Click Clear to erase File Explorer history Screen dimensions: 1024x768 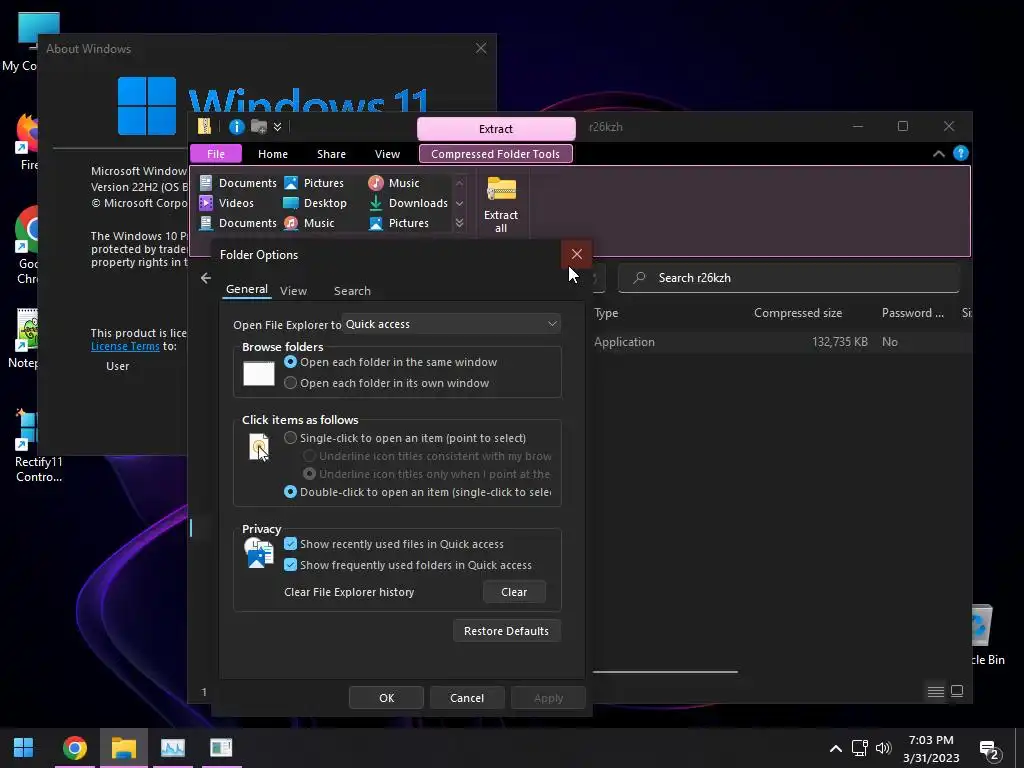[x=514, y=592]
